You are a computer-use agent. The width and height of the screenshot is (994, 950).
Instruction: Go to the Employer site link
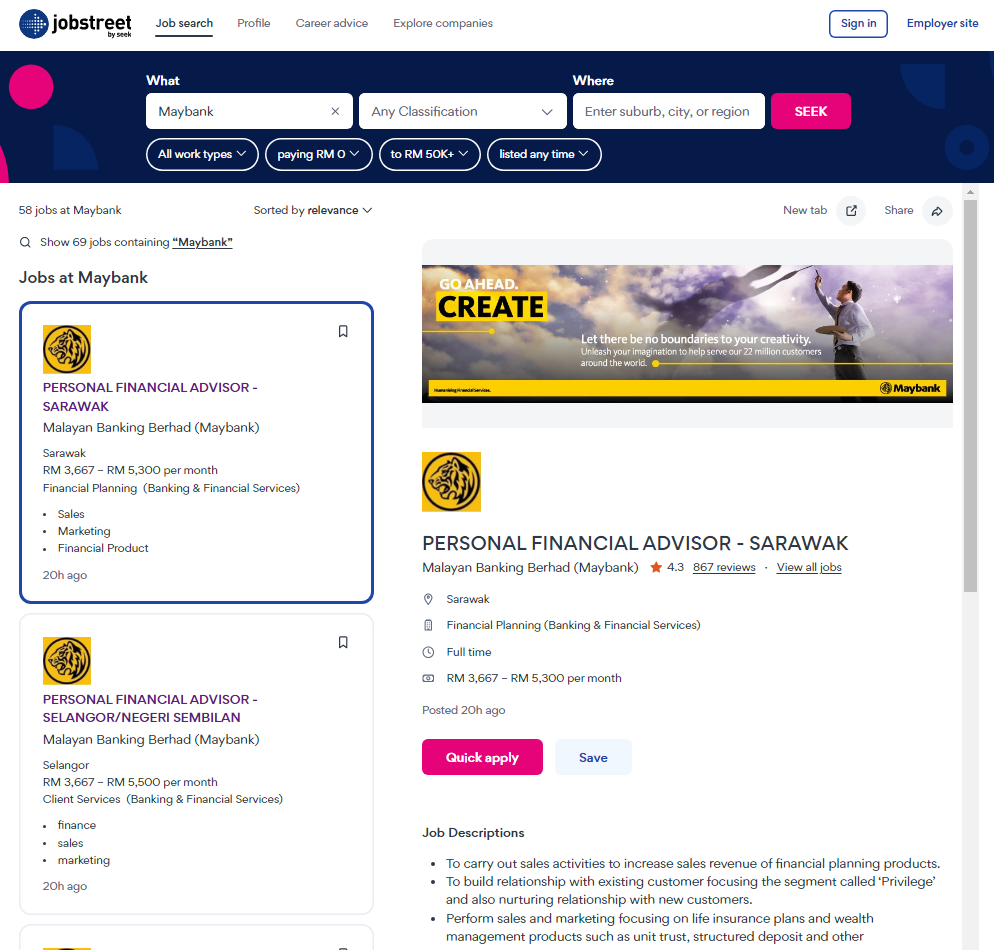pos(942,23)
